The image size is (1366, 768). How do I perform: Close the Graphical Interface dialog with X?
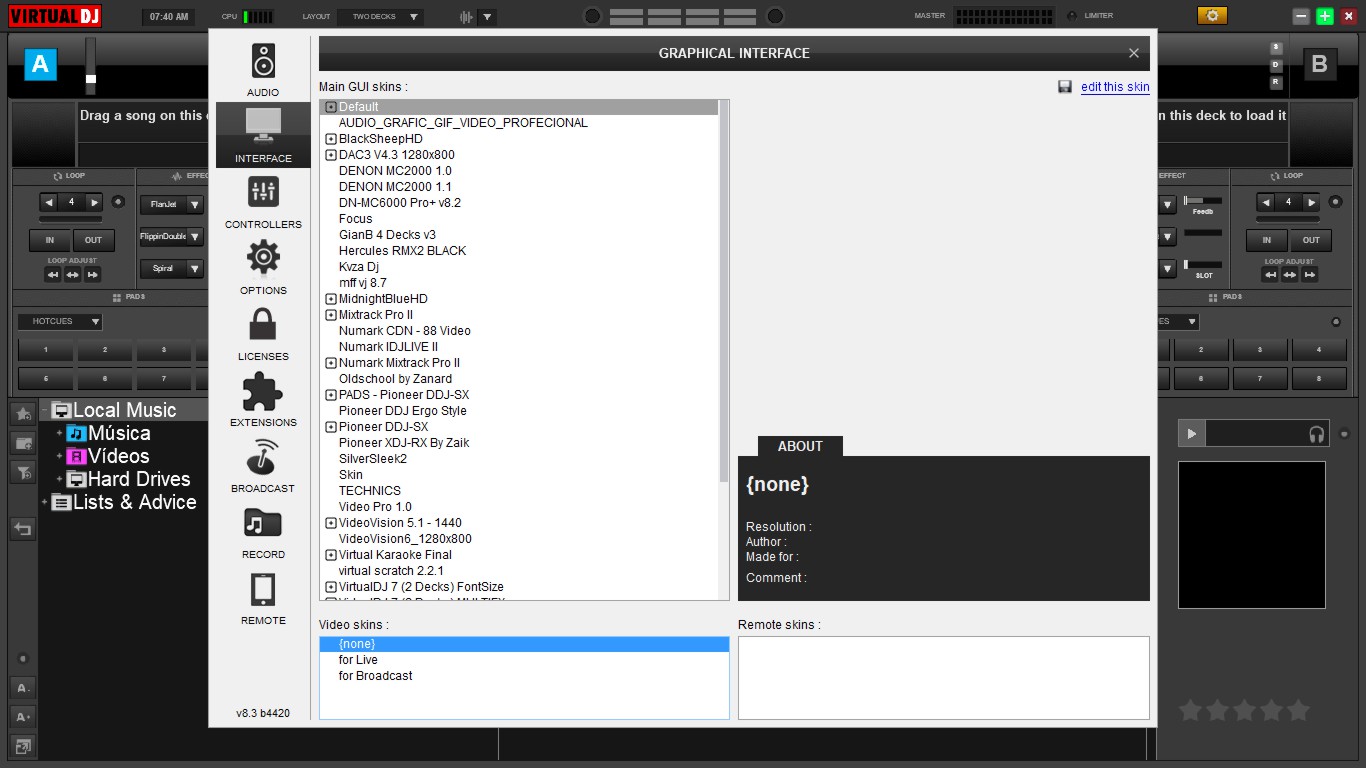tap(1134, 53)
